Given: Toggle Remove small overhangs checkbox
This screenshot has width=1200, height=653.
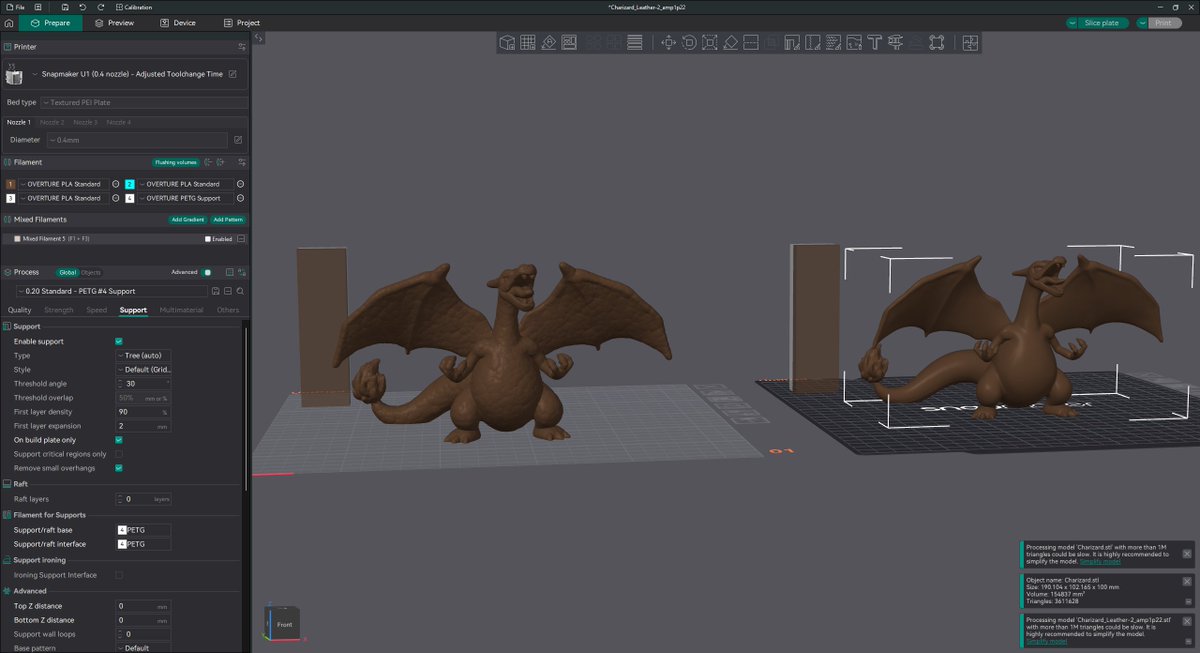Looking at the screenshot, I should tap(119, 468).
